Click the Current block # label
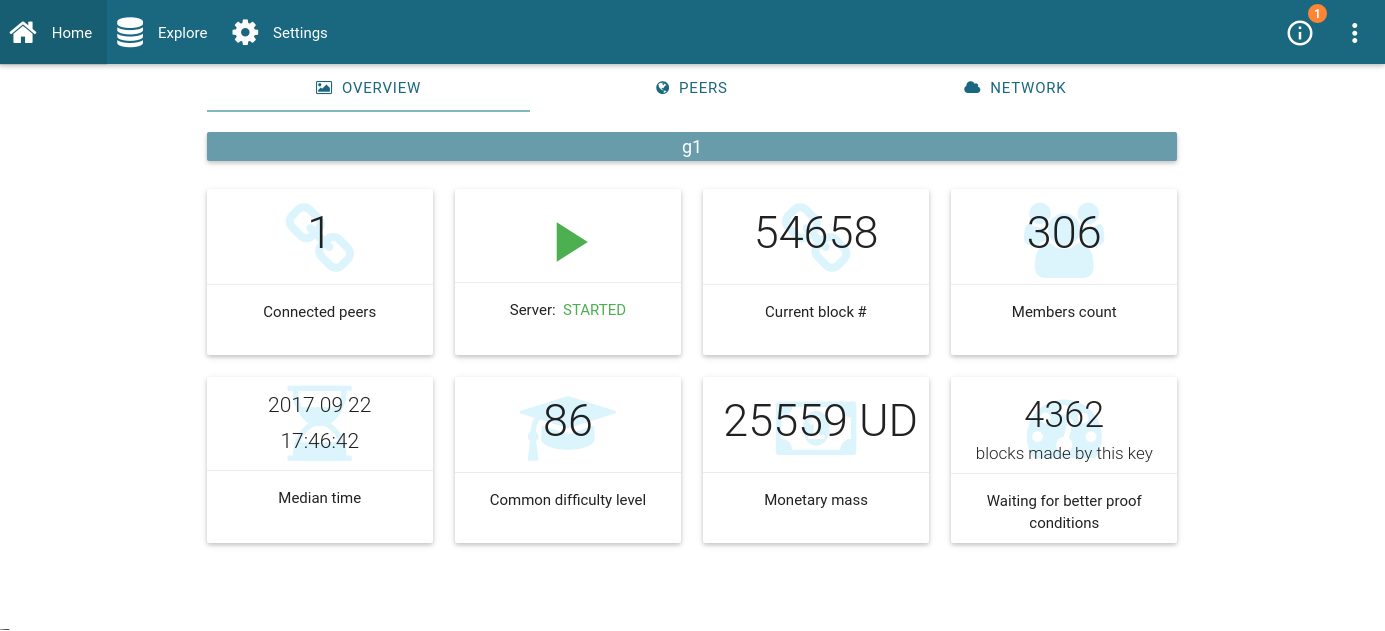Viewport: 1385px width, 631px height. click(816, 312)
